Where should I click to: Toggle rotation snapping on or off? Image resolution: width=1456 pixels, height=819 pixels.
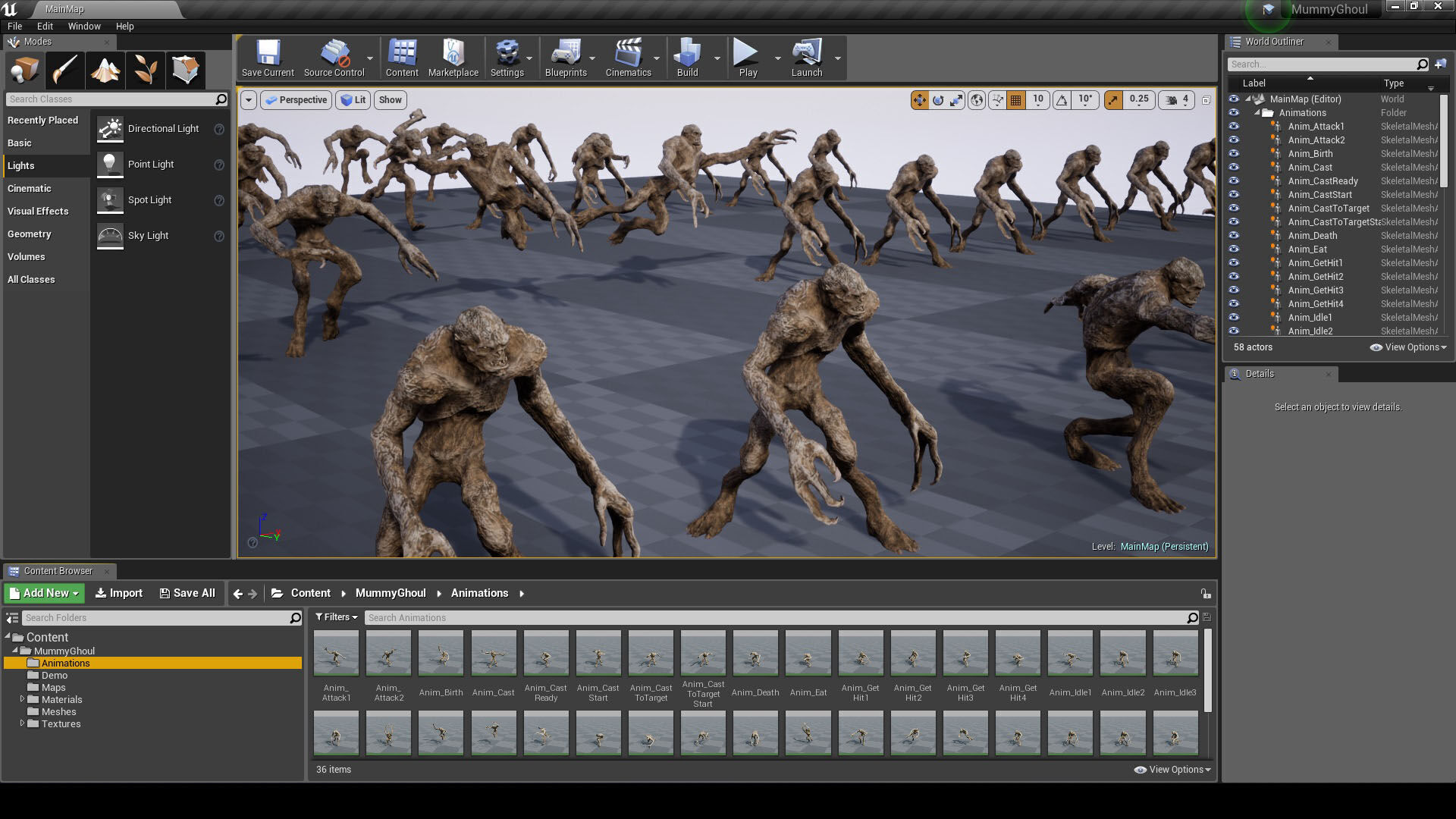1062,100
